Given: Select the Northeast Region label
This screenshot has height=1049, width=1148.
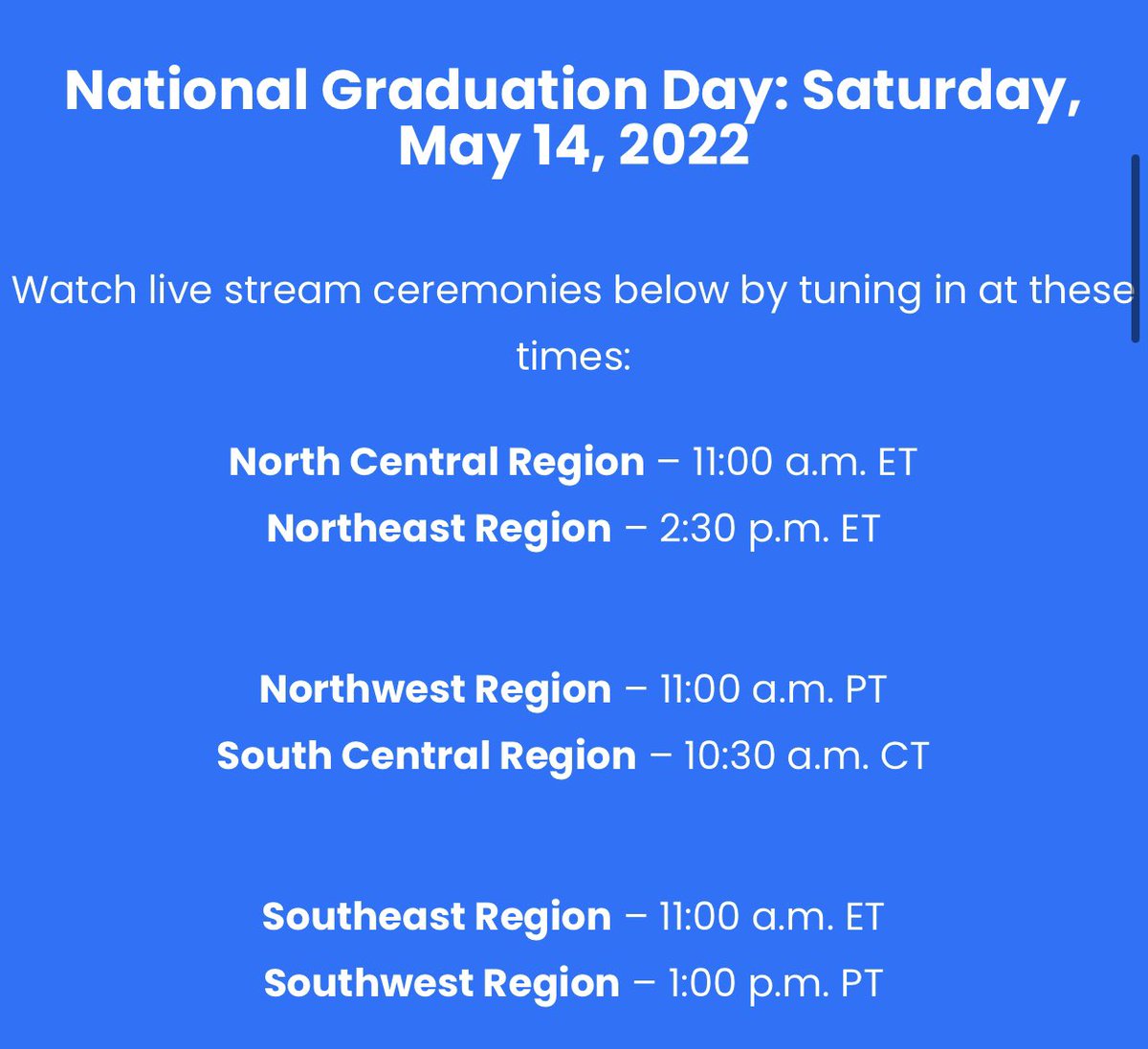Looking at the screenshot, I should [439, 529].
